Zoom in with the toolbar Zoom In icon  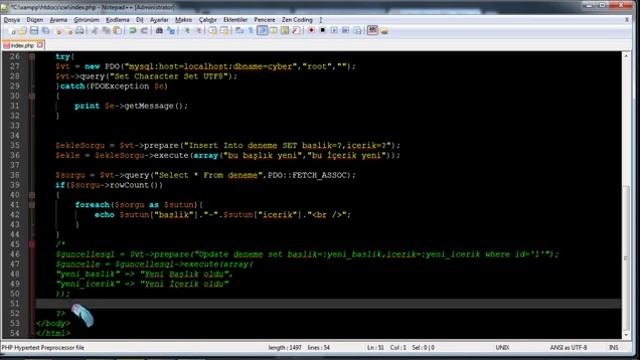(186, 31)
